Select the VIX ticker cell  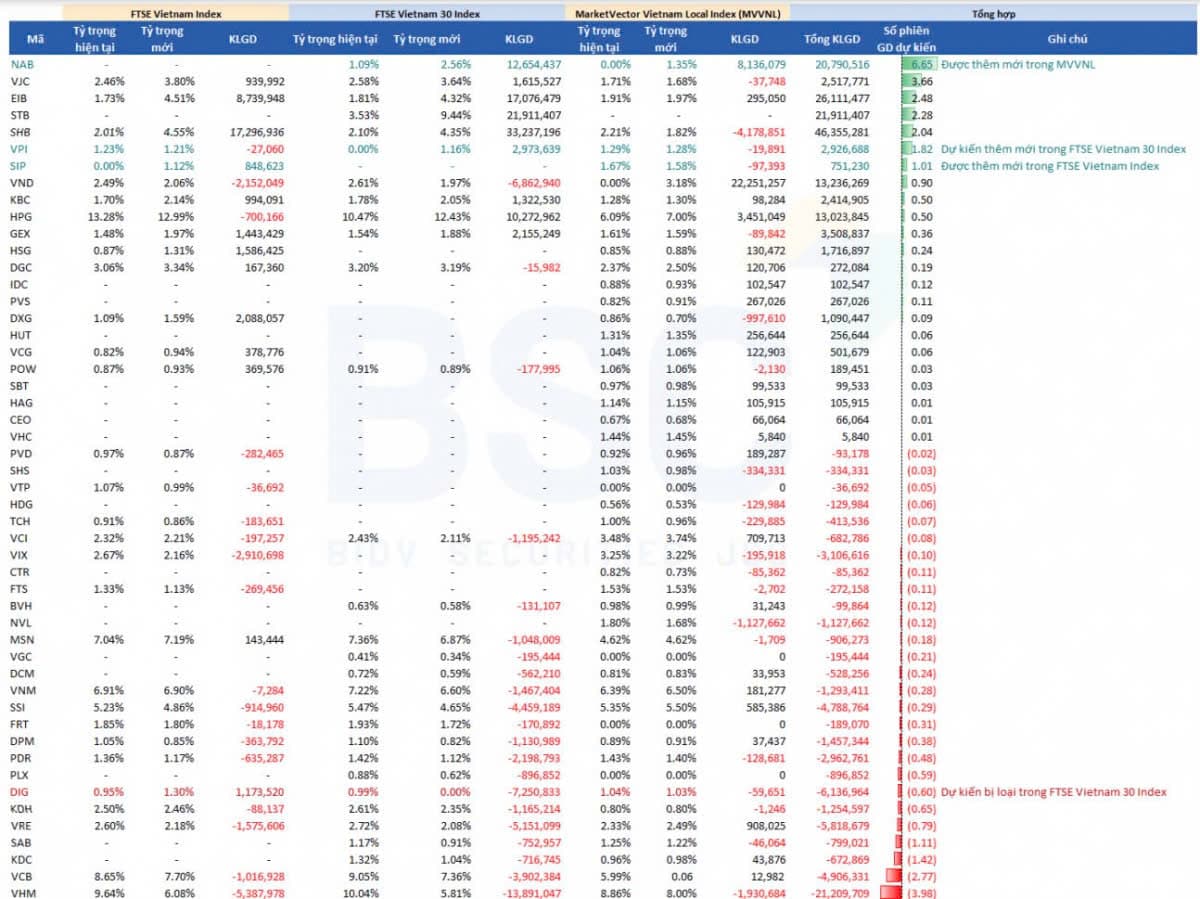(x=19, y=555)
